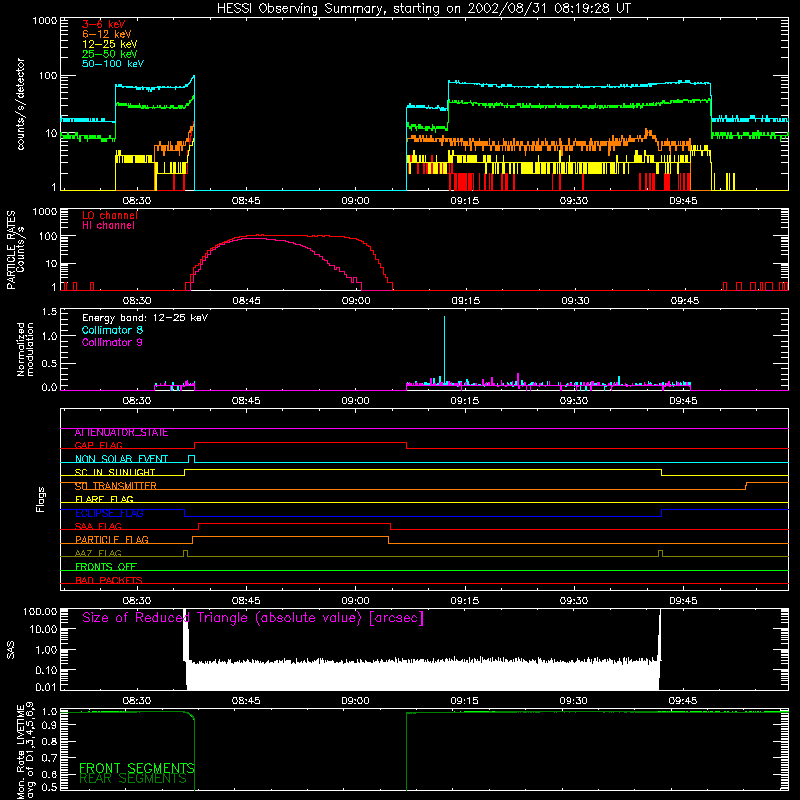Click the 09:00 tick under the count-rate panel

click(x=356, y=201)
